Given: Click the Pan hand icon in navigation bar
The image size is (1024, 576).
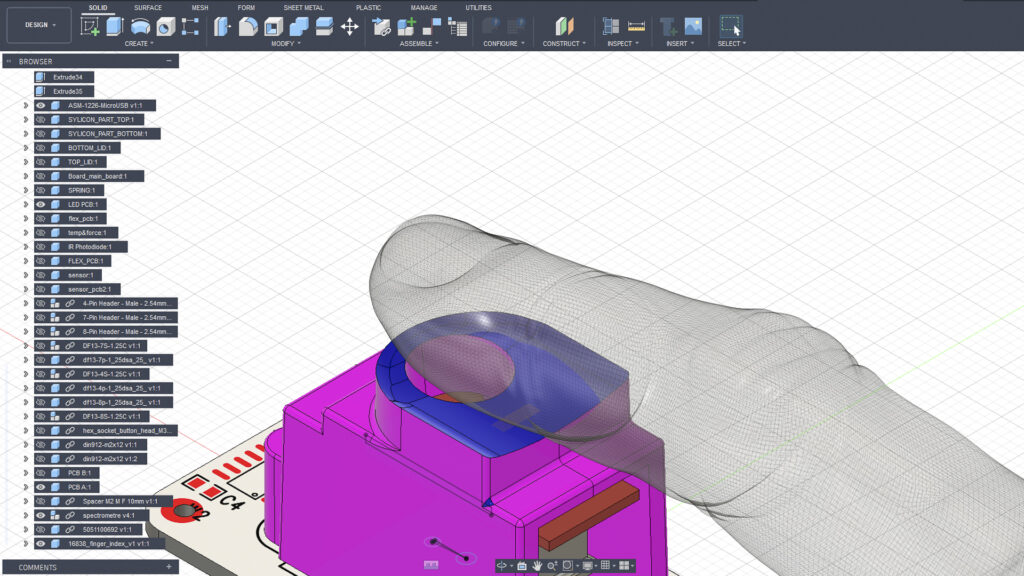Looking at the screenshot, I should click(x=537, y=565).
